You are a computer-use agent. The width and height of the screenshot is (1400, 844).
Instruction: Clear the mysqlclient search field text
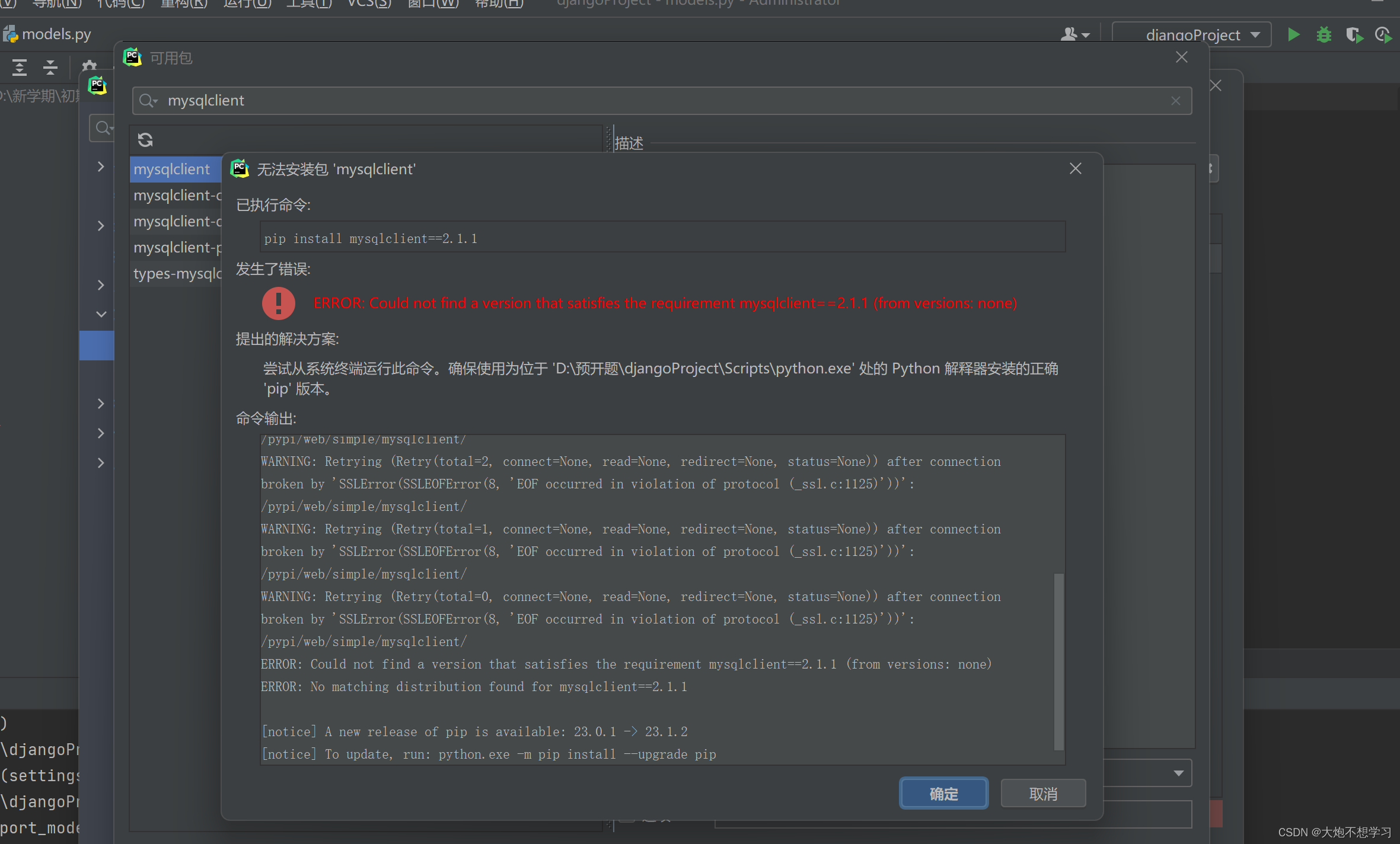[x=1176, y=101]
